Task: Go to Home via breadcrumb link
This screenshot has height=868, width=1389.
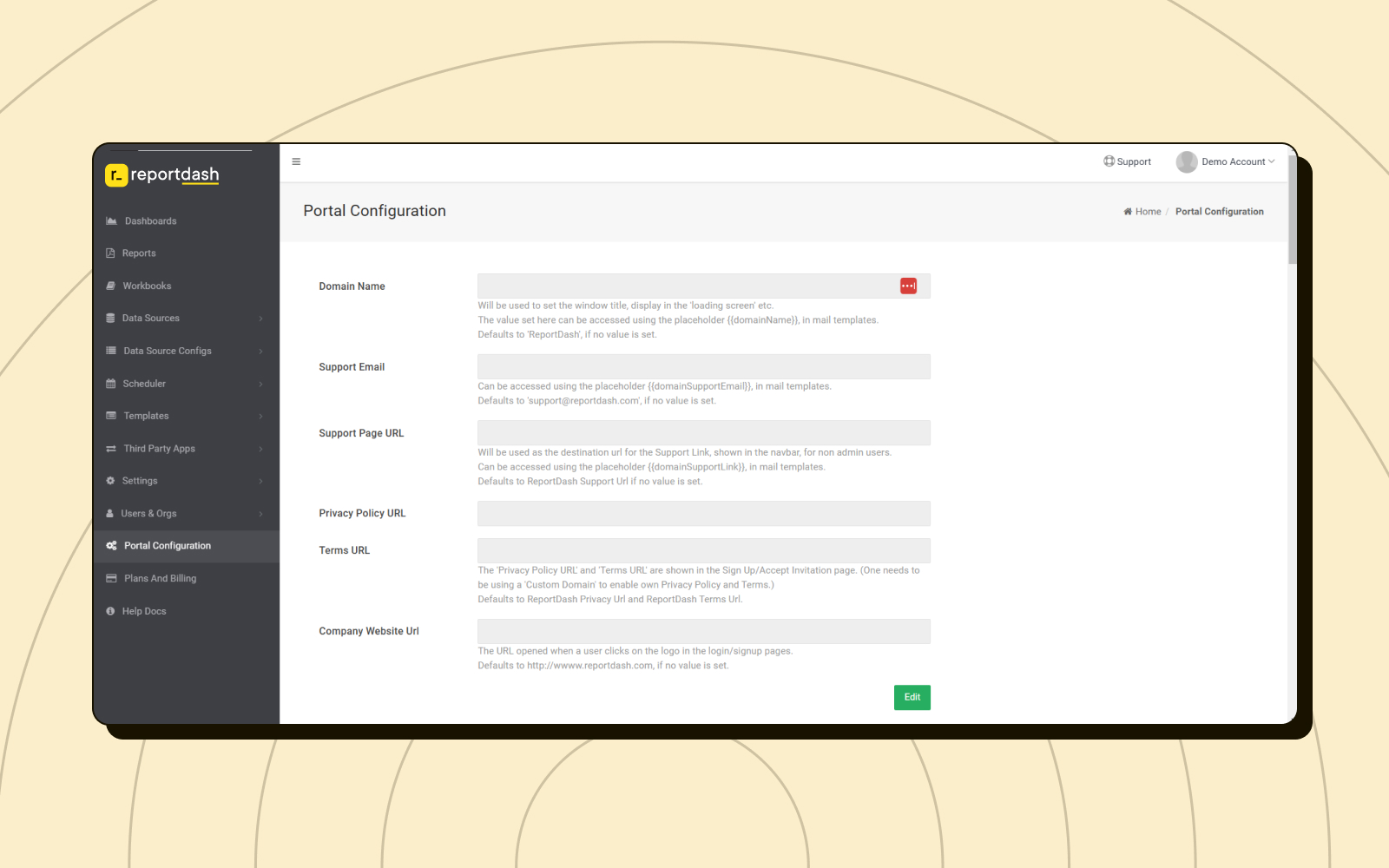Action: (x=1148, y=212)
